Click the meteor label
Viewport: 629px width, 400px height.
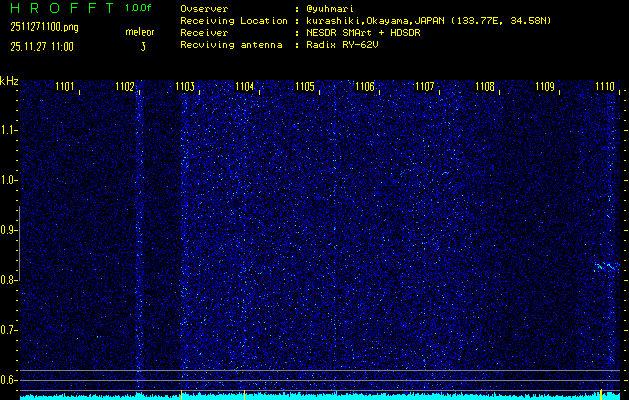(x=140, y=32)
